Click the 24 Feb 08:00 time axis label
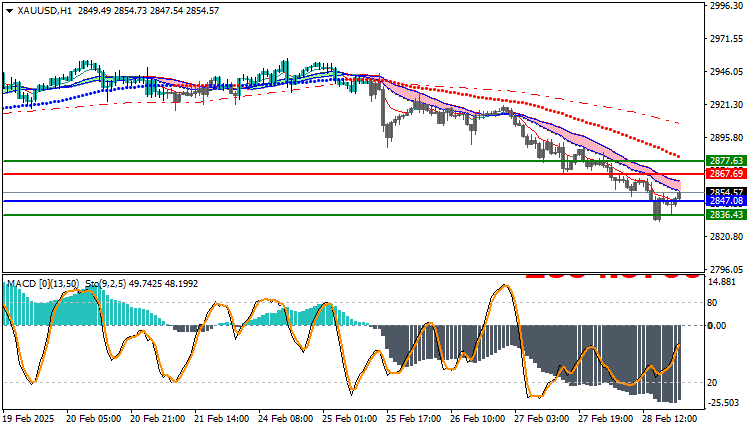The width and height of the screenshot is (750, 430). 286,419
